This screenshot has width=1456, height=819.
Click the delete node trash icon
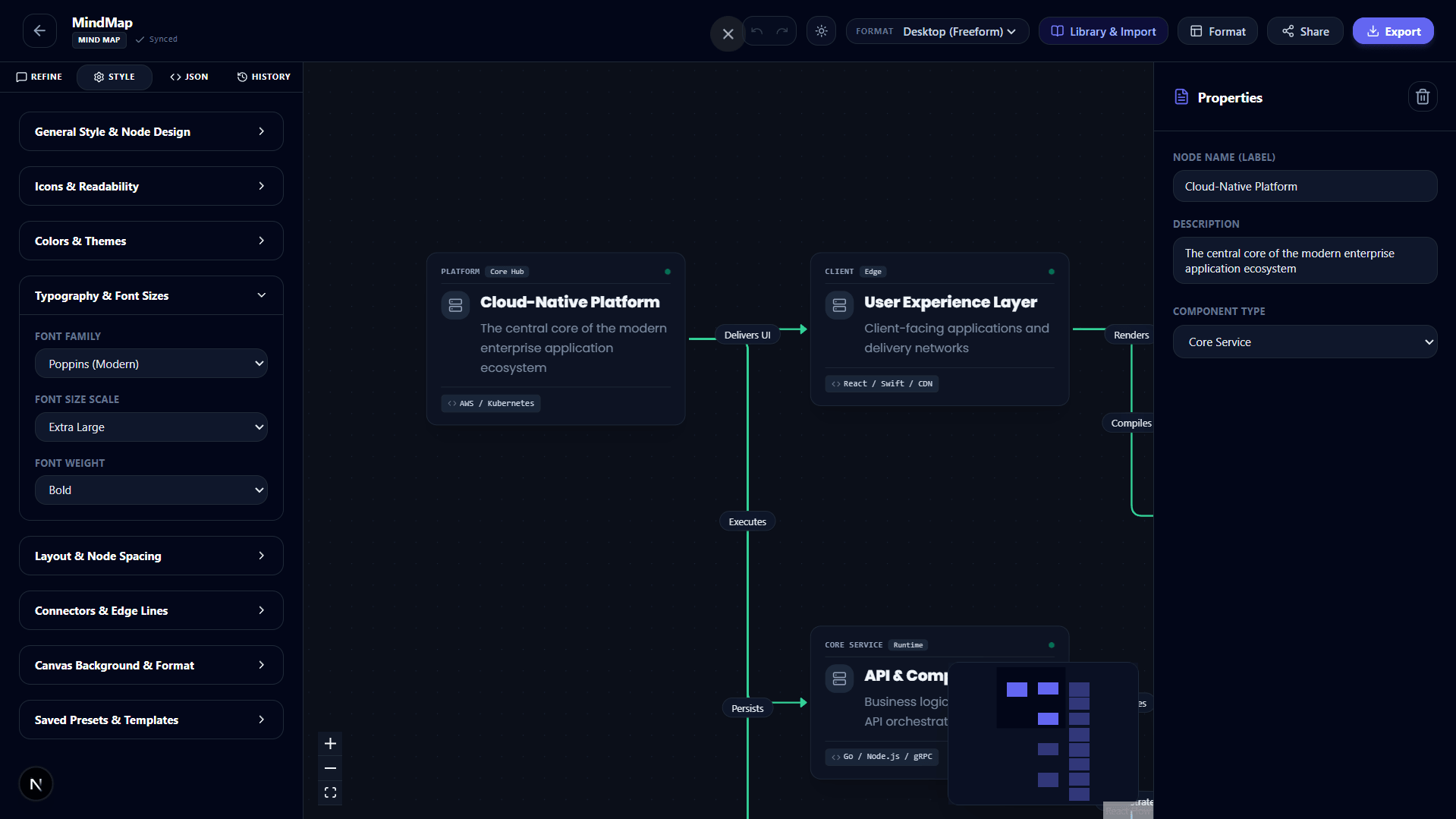click(1423, 96)
